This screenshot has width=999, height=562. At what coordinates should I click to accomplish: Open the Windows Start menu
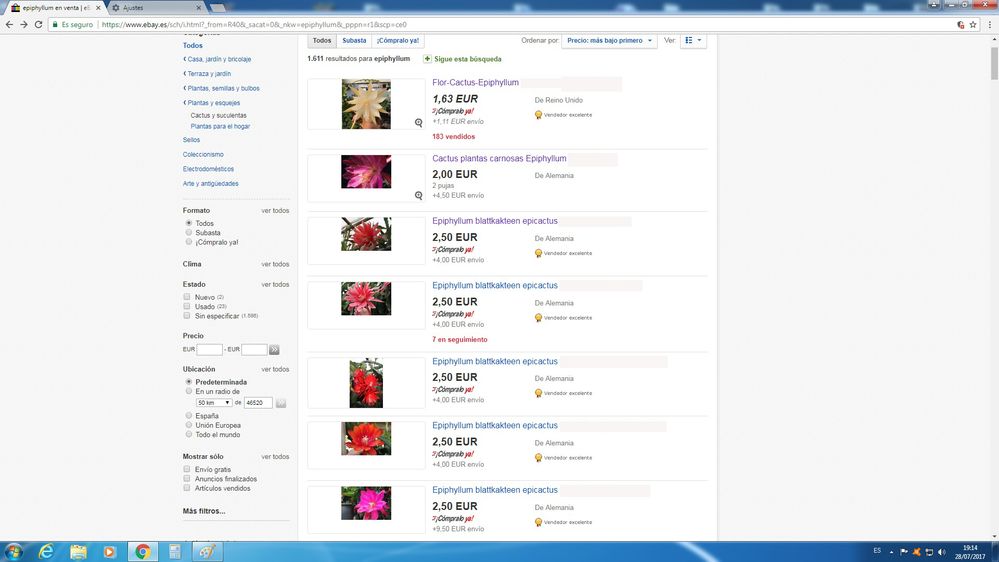pyautogui.click(x=13, y=551)
